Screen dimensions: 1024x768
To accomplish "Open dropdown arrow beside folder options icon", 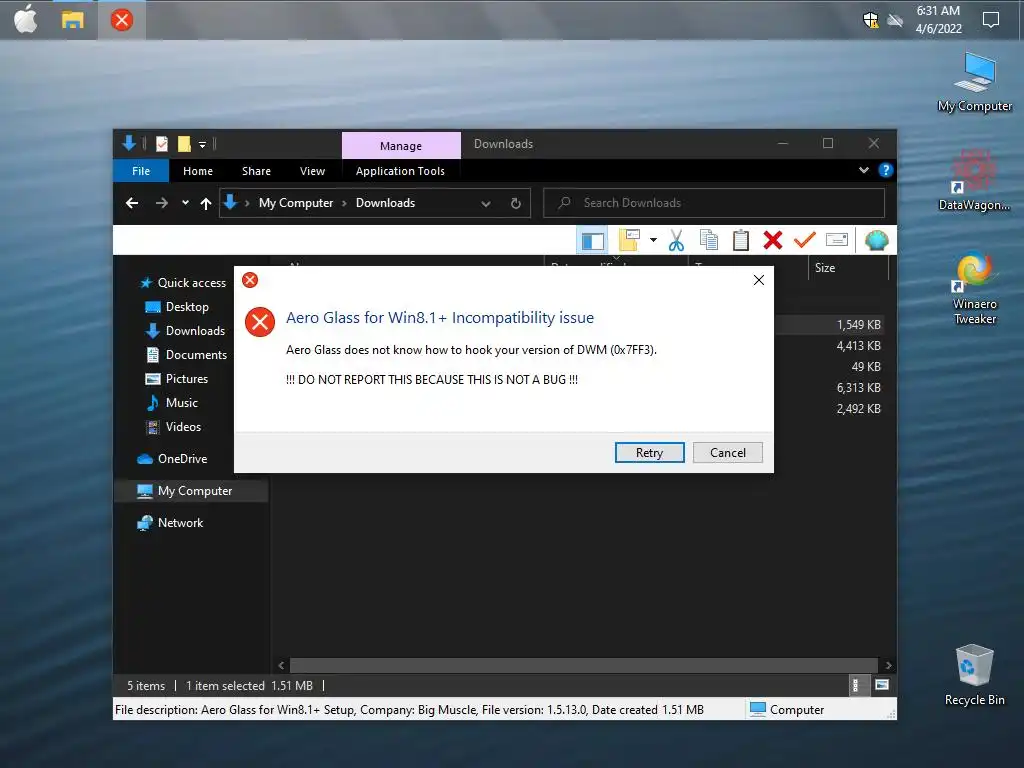I will click(653, 240).
